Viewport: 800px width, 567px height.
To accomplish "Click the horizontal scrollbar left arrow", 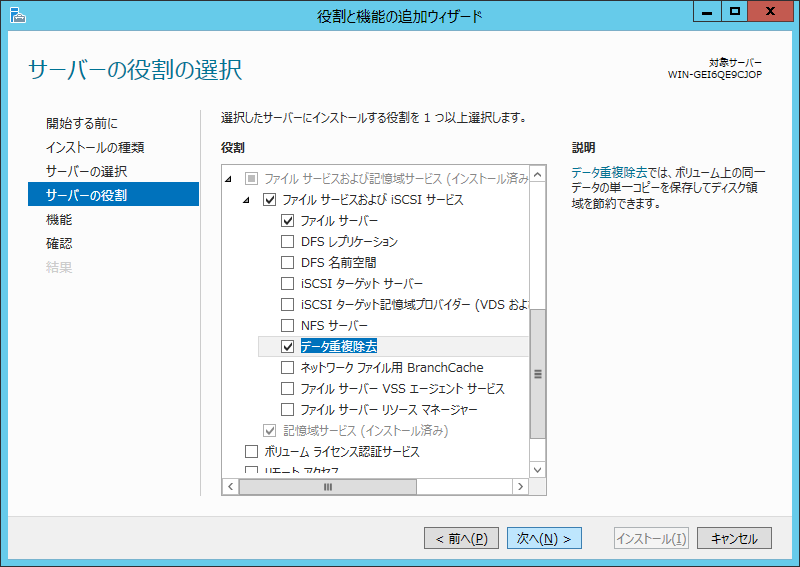I will point(230,486).
